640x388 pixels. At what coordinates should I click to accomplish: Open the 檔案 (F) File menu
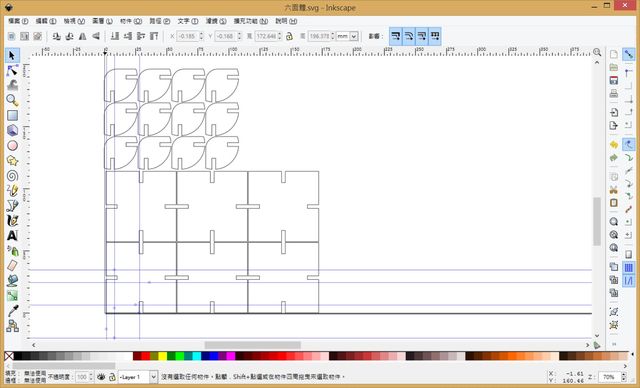click(18, 21)
